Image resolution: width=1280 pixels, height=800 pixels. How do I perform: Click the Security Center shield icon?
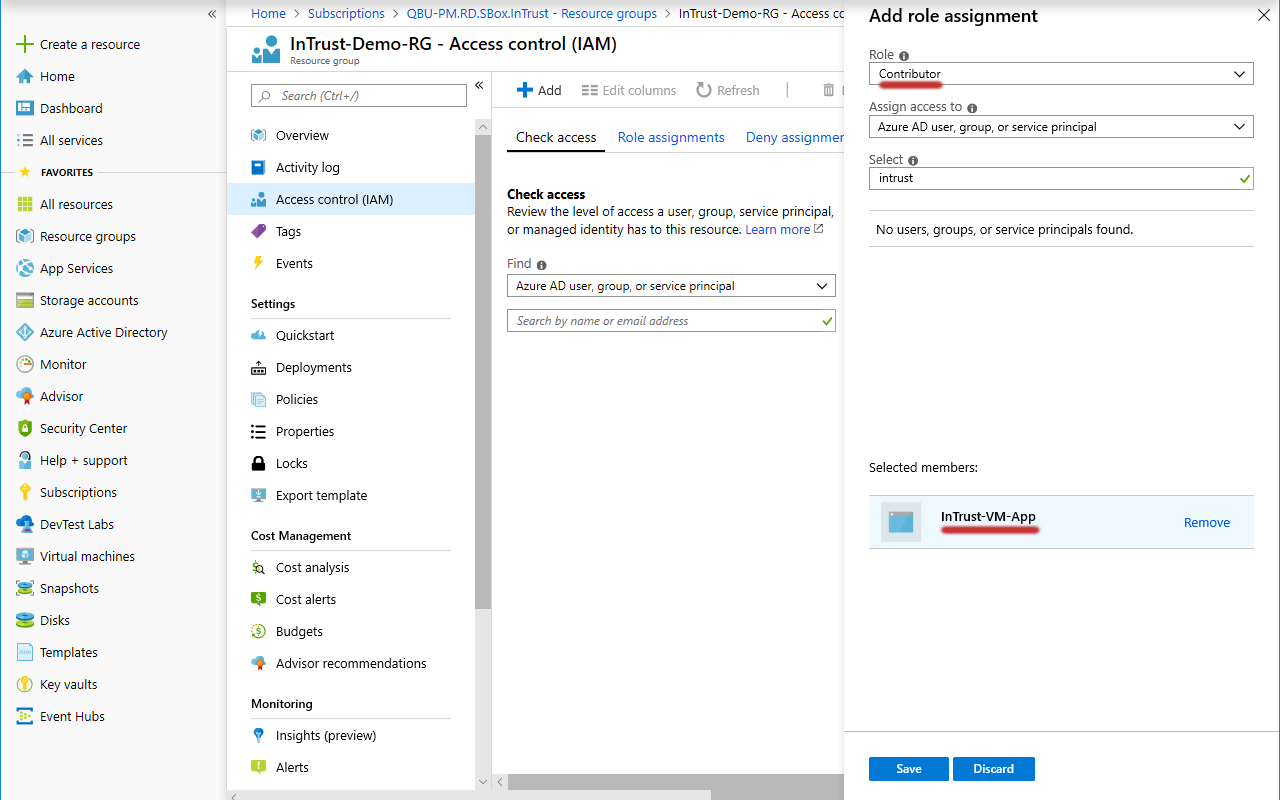click(x=25, y=428)
